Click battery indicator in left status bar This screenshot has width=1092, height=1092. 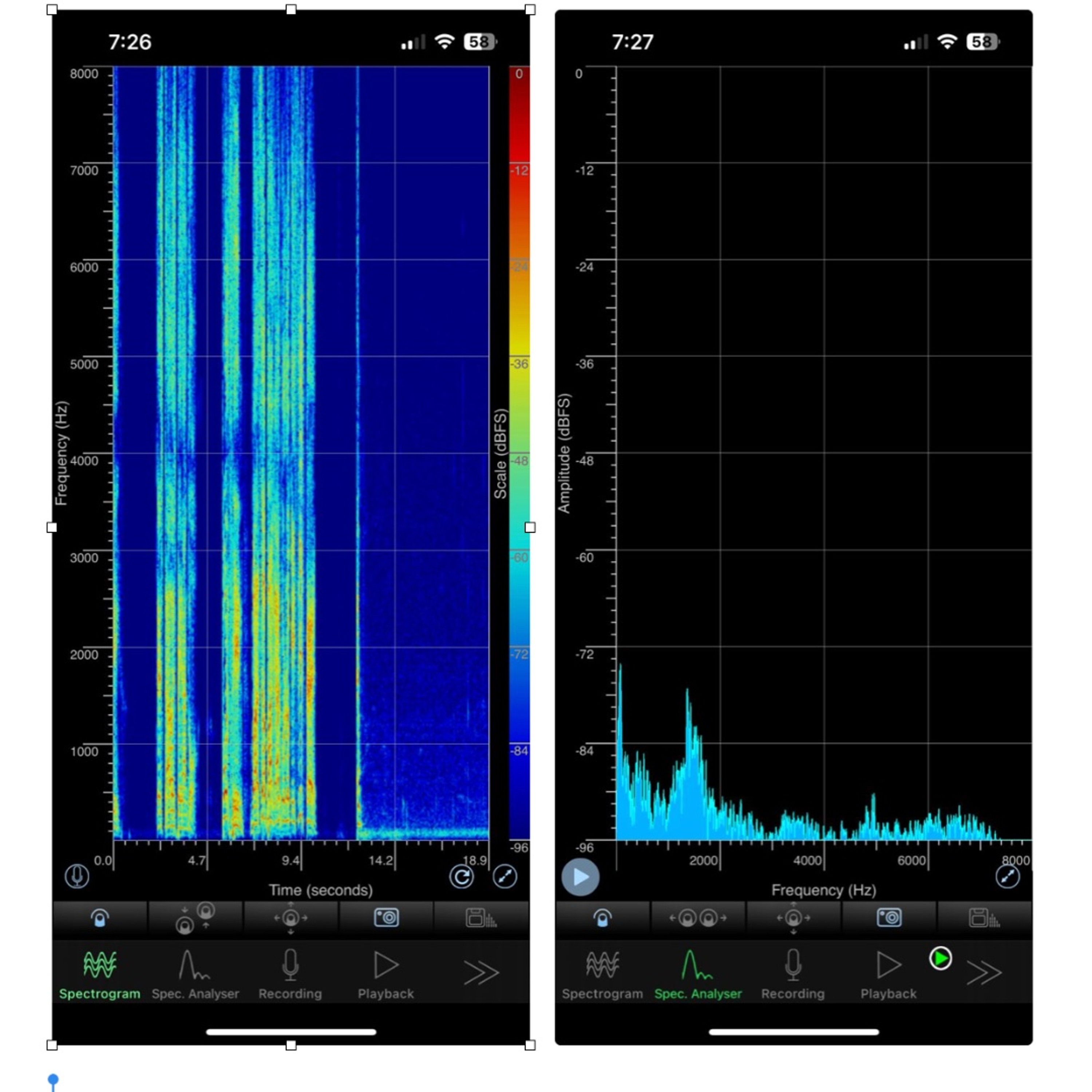[x=480, y=42]
